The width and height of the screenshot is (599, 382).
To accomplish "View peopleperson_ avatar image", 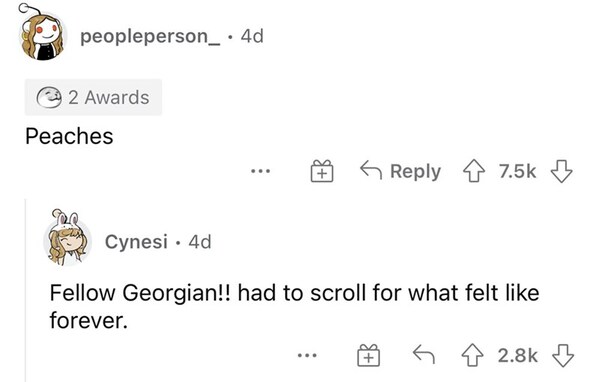I will [x=42, y=33].
